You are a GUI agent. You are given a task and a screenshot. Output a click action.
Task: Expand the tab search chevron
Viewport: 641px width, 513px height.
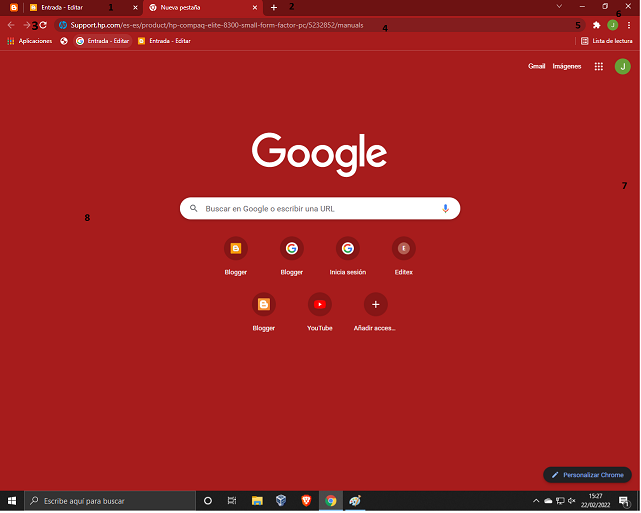click(559, 6)
